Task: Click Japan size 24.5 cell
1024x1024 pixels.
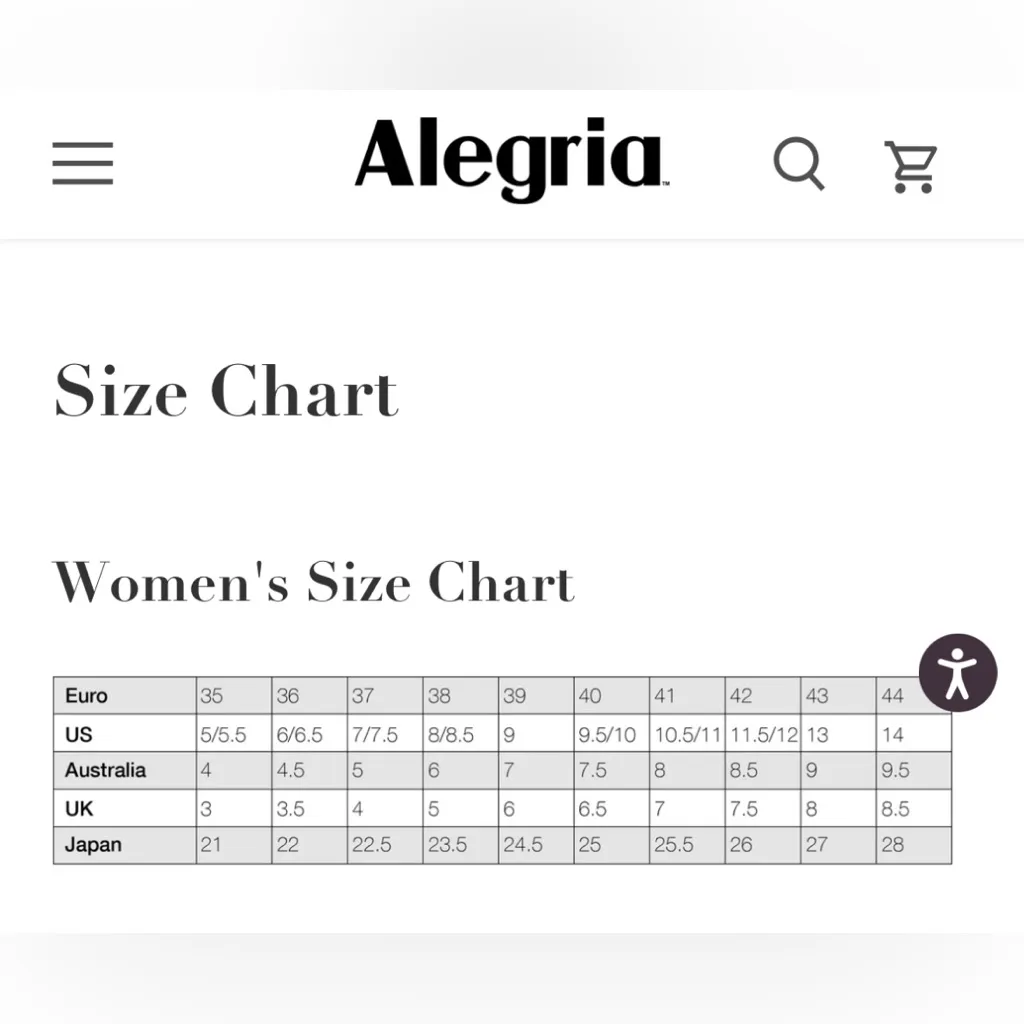Action: click(x=535, y=845)
